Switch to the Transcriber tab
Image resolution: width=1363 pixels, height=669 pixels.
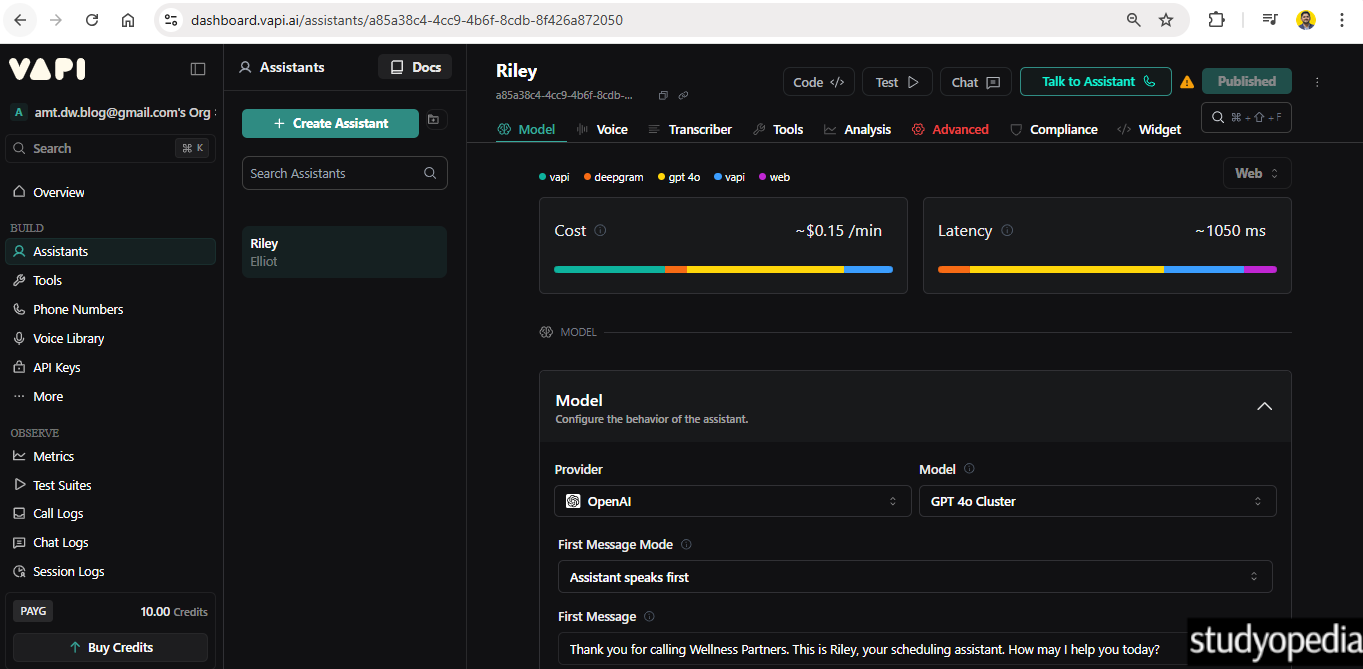[699, 129]
